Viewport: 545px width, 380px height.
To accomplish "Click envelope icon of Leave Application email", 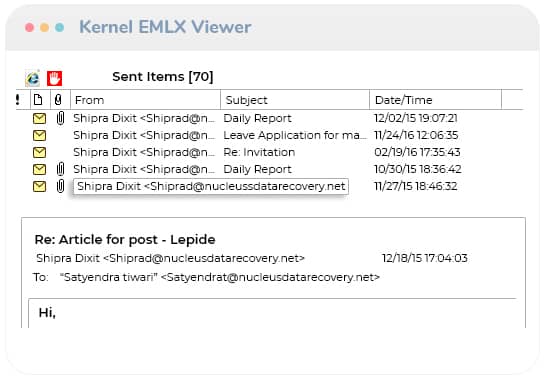I will (39, 136).
